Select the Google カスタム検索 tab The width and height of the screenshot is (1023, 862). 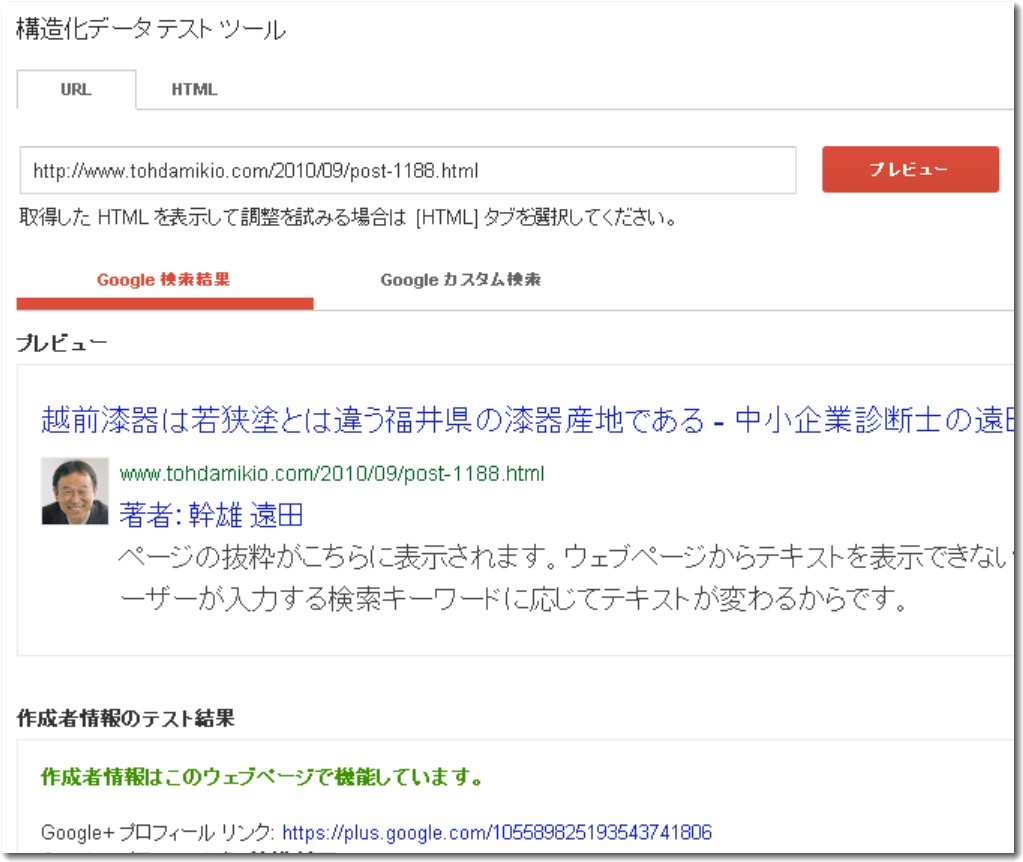pos(461,280)
